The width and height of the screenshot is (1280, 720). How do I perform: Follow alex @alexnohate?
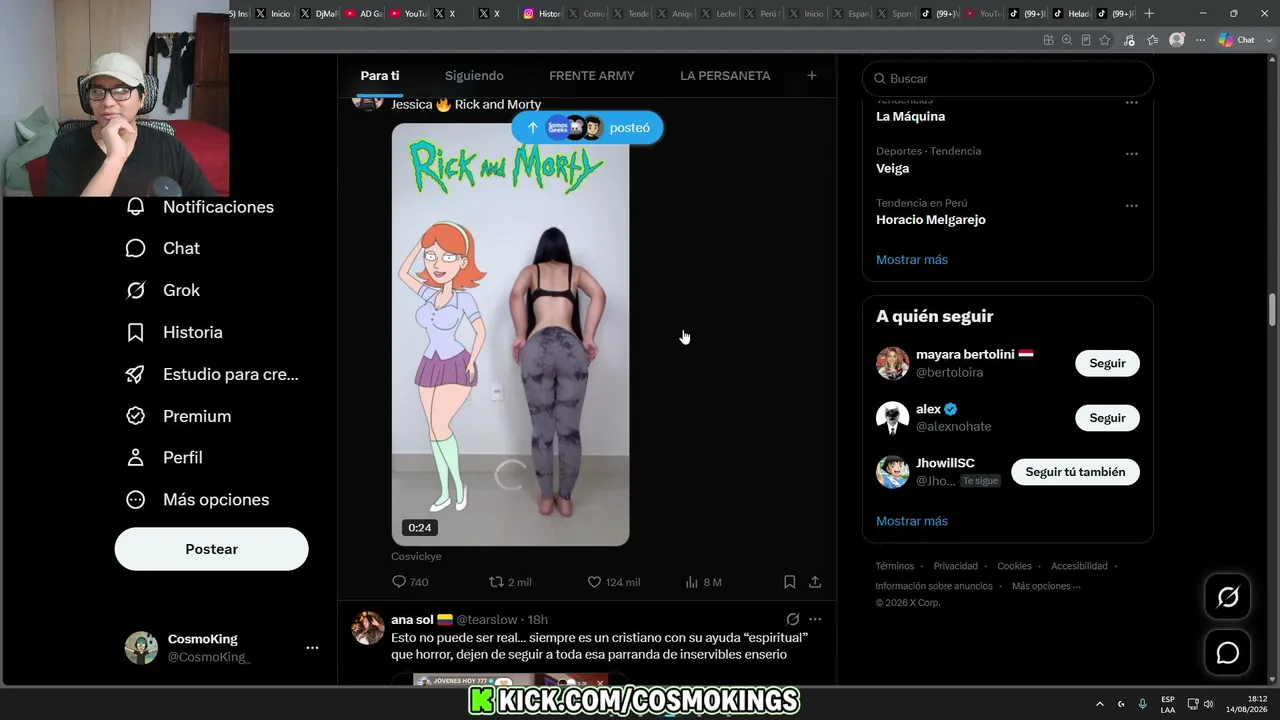(x=1107, y=418)
